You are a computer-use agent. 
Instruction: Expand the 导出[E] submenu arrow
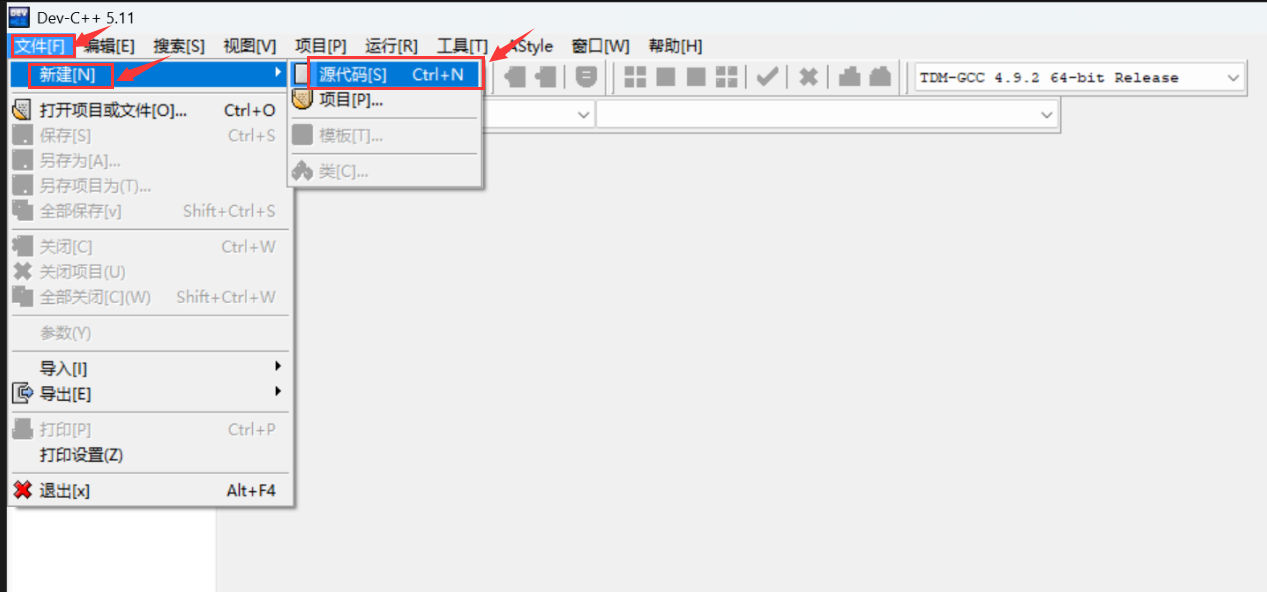(278, 391)
